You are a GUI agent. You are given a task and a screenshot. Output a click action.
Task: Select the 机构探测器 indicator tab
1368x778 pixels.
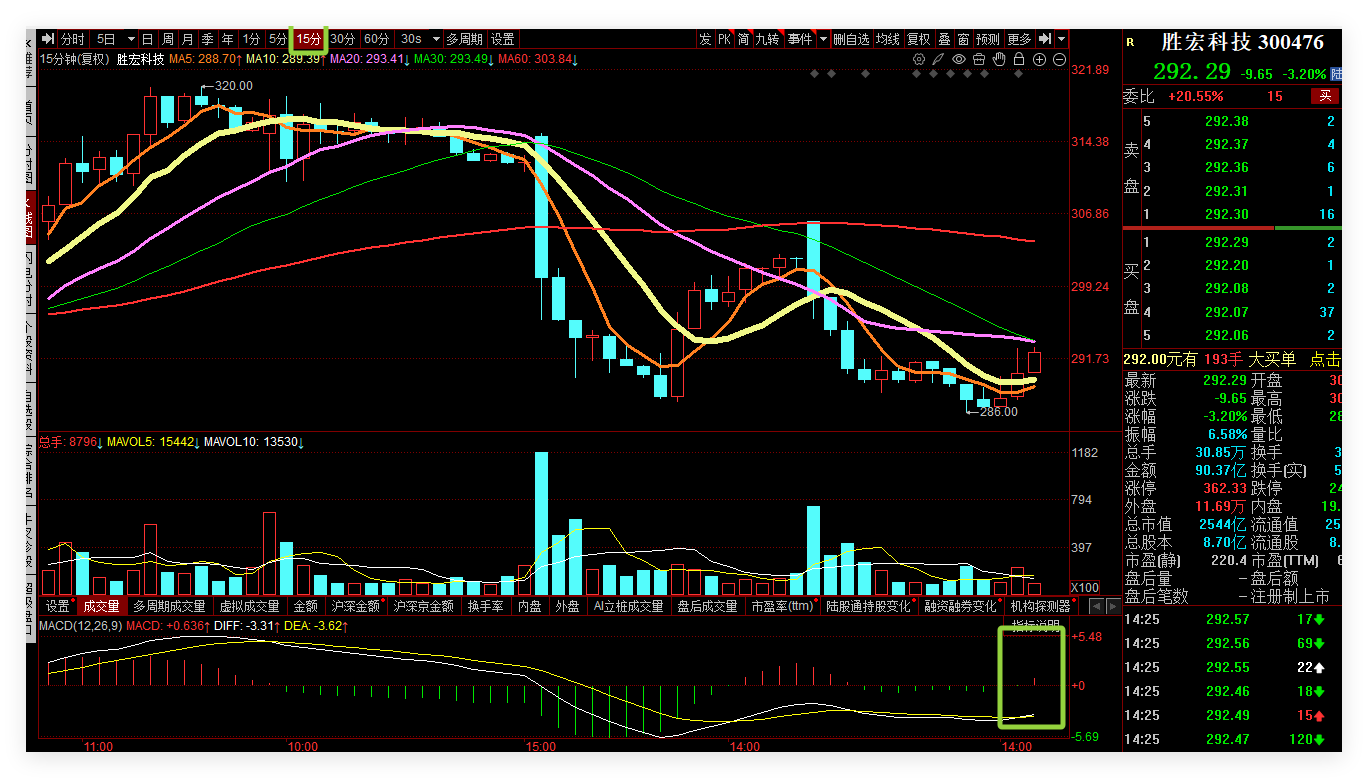coord(1040,606)
